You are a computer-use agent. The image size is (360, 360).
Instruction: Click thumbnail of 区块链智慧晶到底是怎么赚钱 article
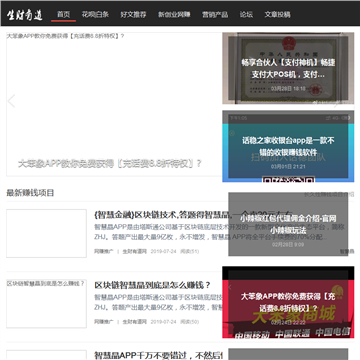point(46,303)
